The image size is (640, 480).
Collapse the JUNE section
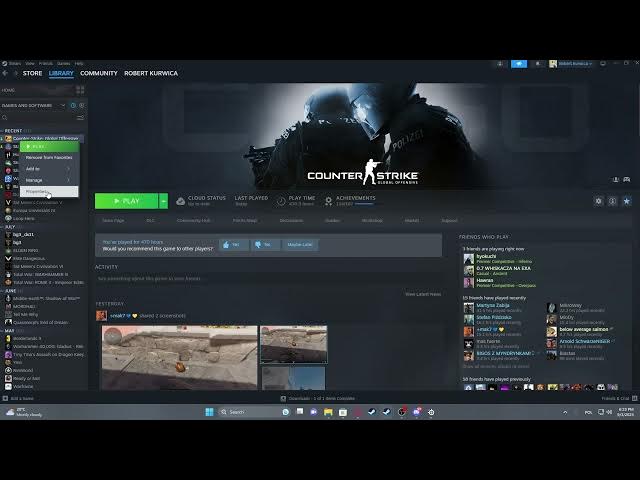coord(10,291)
